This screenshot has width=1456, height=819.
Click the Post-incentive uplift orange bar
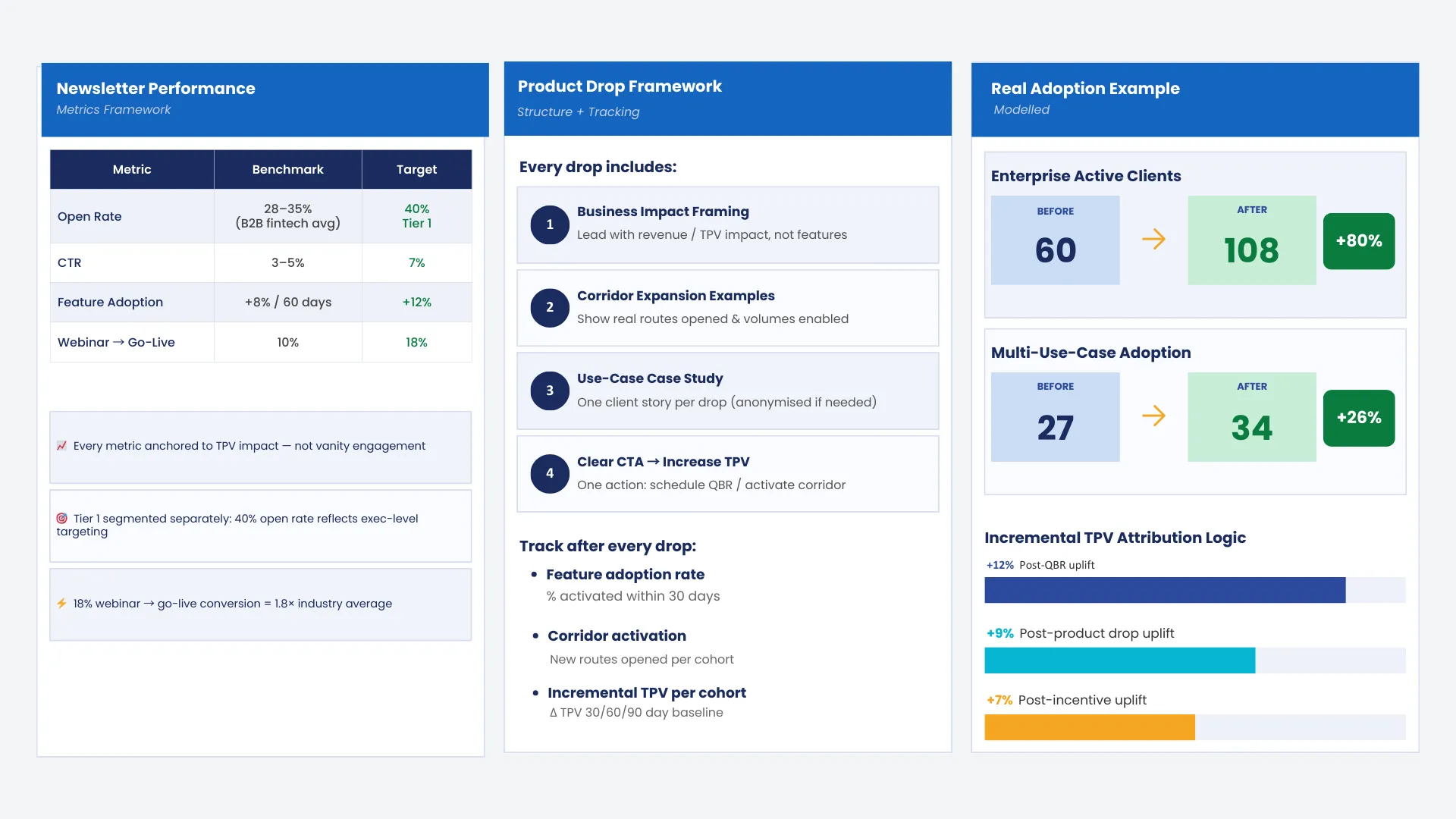(1089, 727)
